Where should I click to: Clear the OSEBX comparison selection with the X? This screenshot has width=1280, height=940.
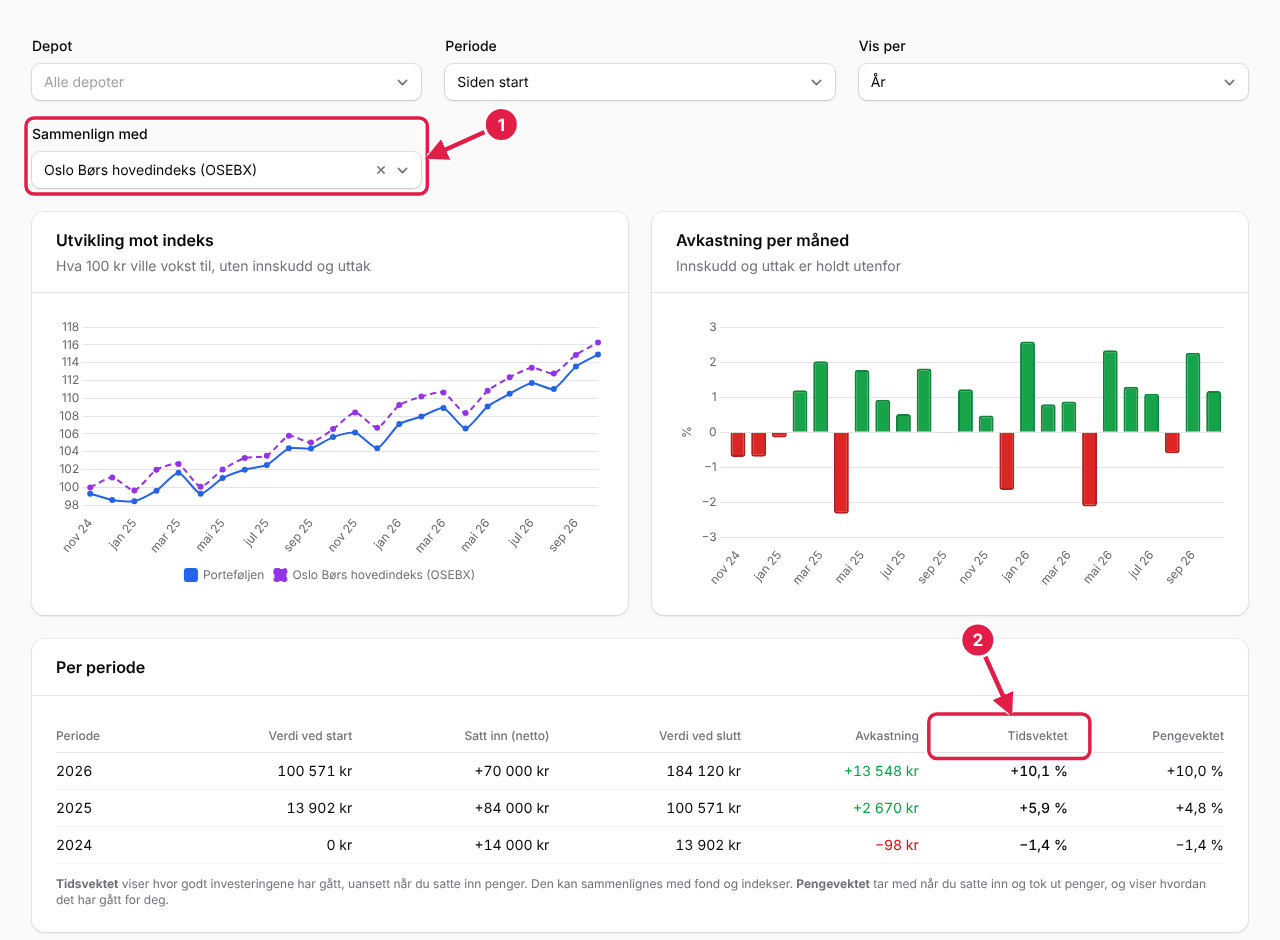[x=380, y=170]
